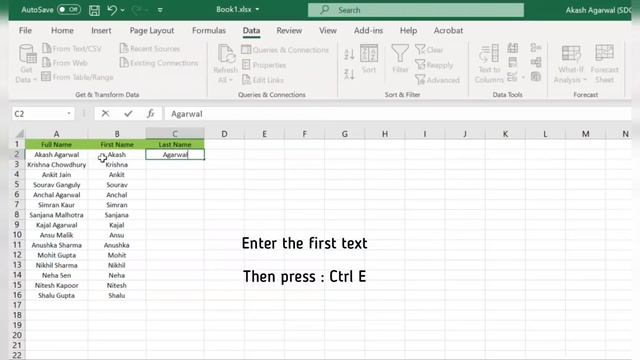Open the Book1.xlsx file name dropdown
640x360 pixels.
point(257,9)
